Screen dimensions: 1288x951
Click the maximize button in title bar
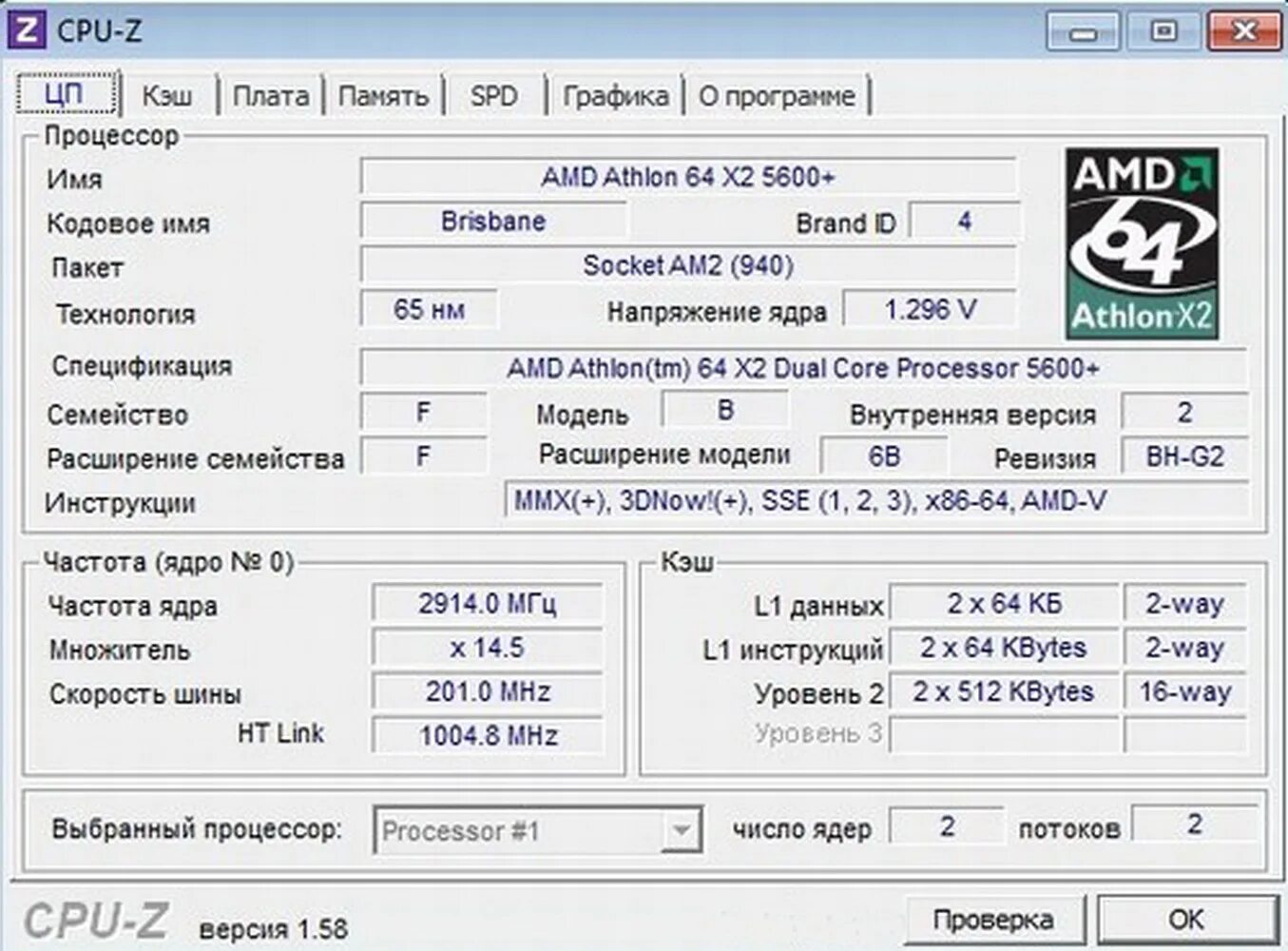(x=1163, y=32)
